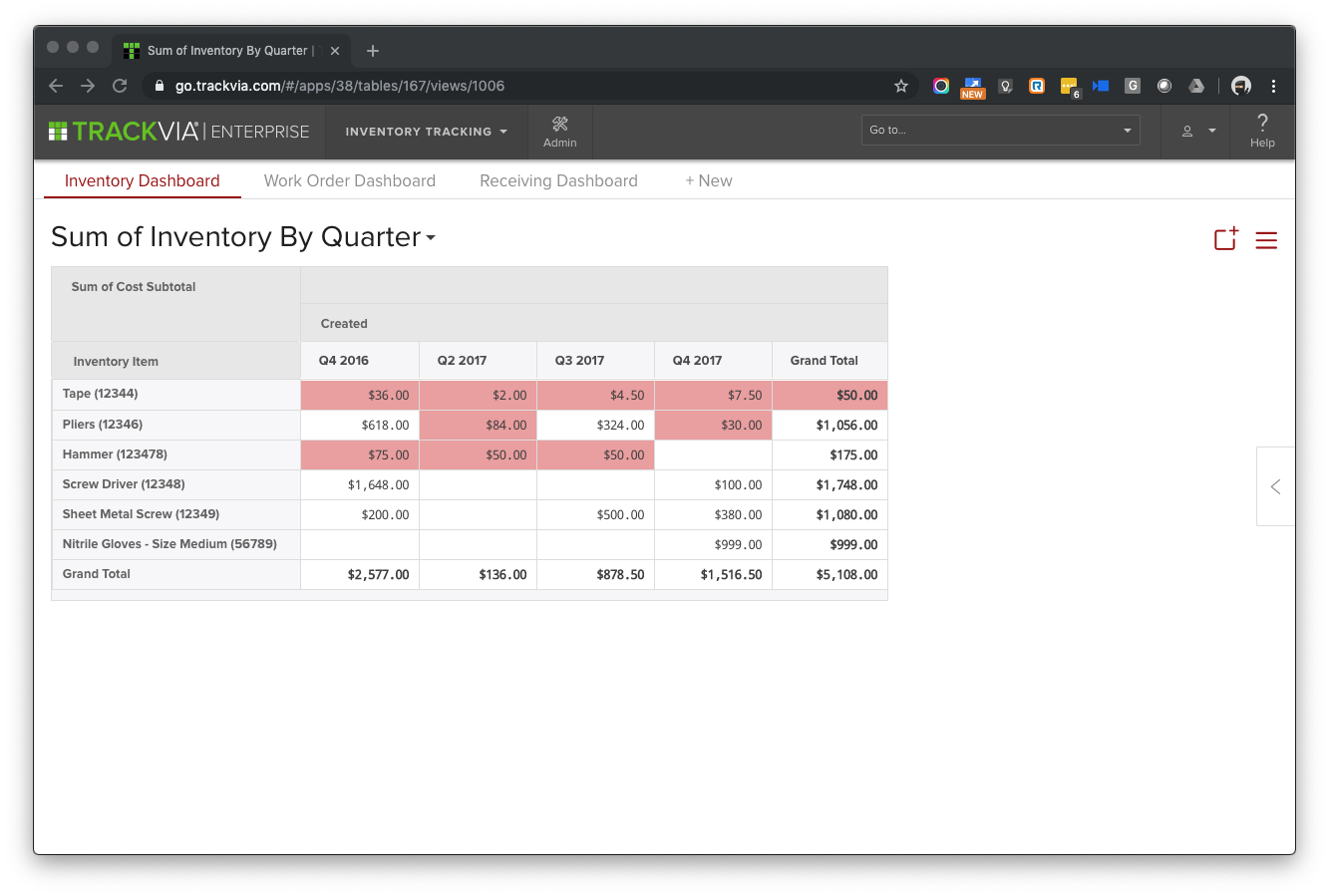Reload the page in browser
This screenshot has width=1329, height=896.
[x=120, y=86]
